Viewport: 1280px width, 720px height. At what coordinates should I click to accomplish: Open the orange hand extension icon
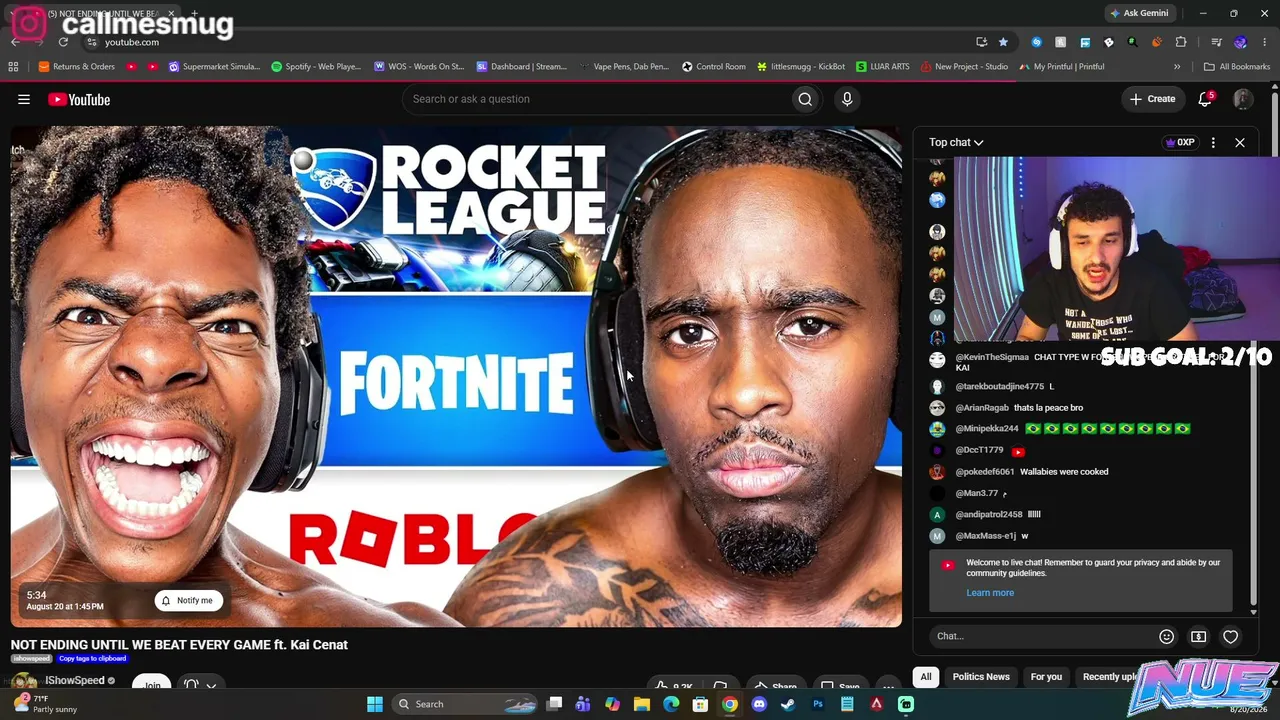coord(1157,42)
